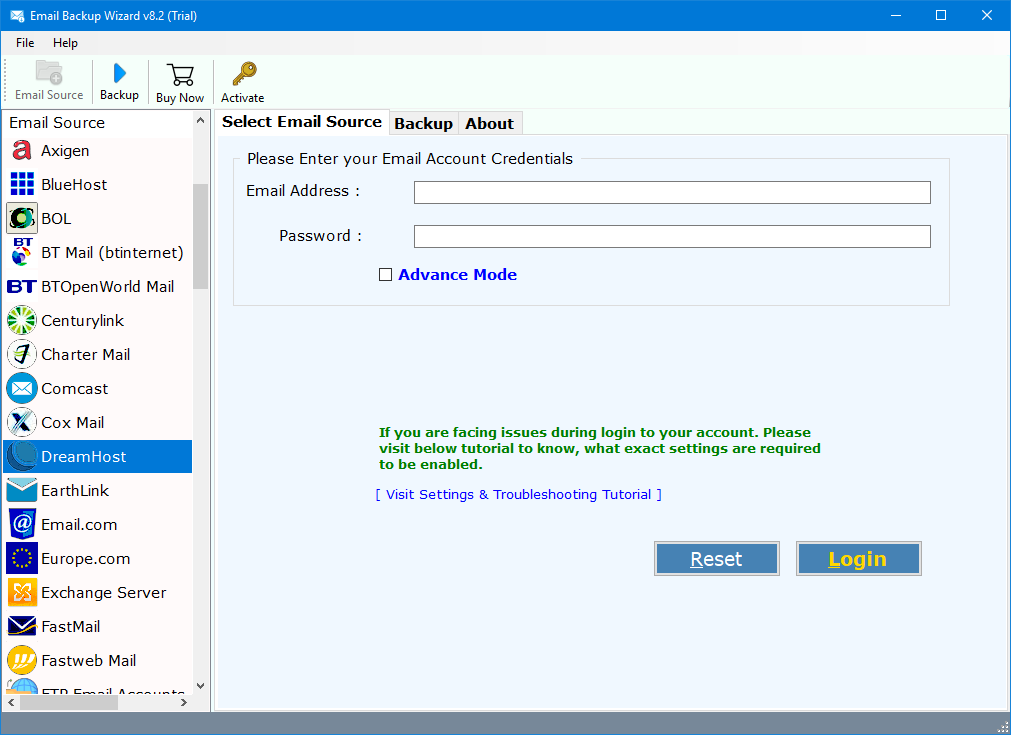Select the Centurylink starburst icon
Screen dimensions: 1011x735
tap(22, 320)
